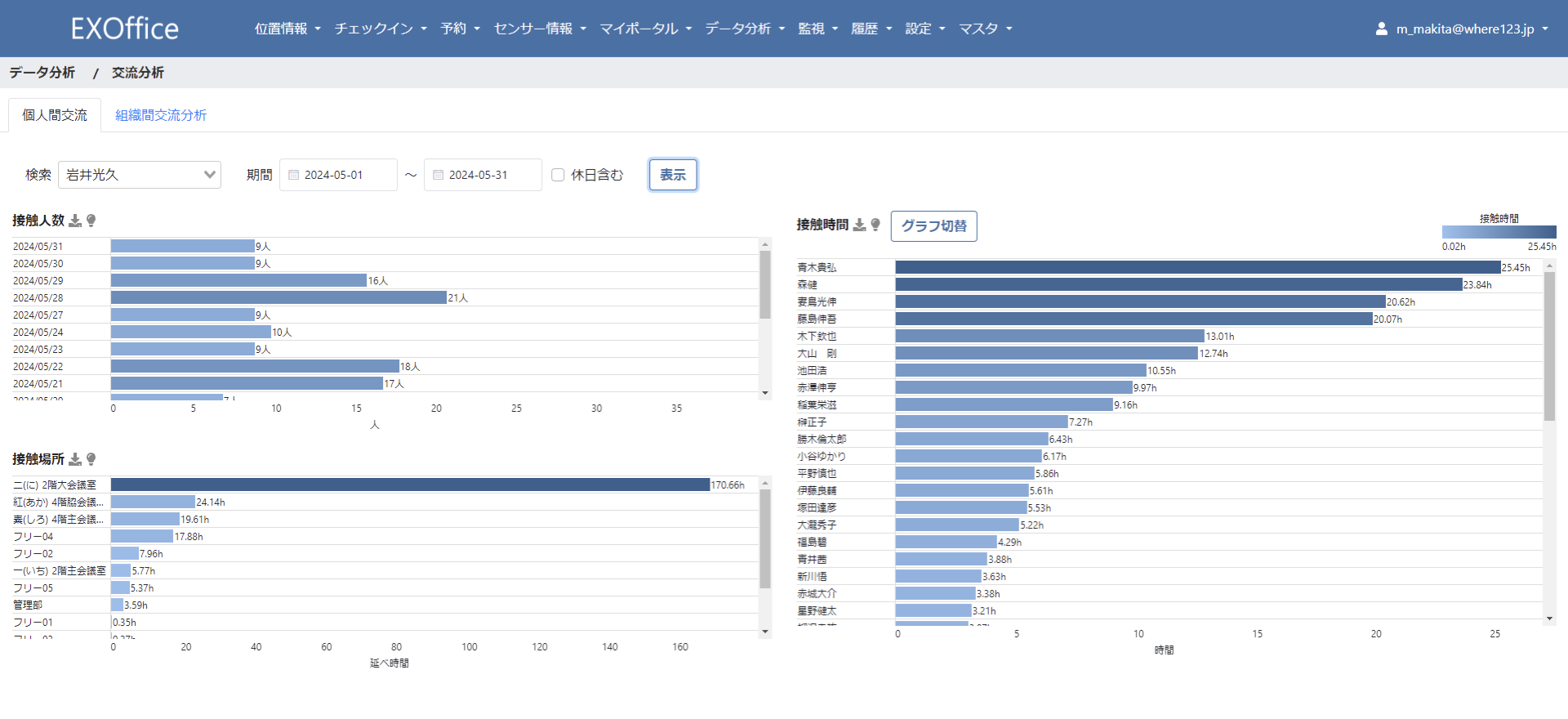Click the 接触時間 scrollbar down arrow

click(1549, 619)
